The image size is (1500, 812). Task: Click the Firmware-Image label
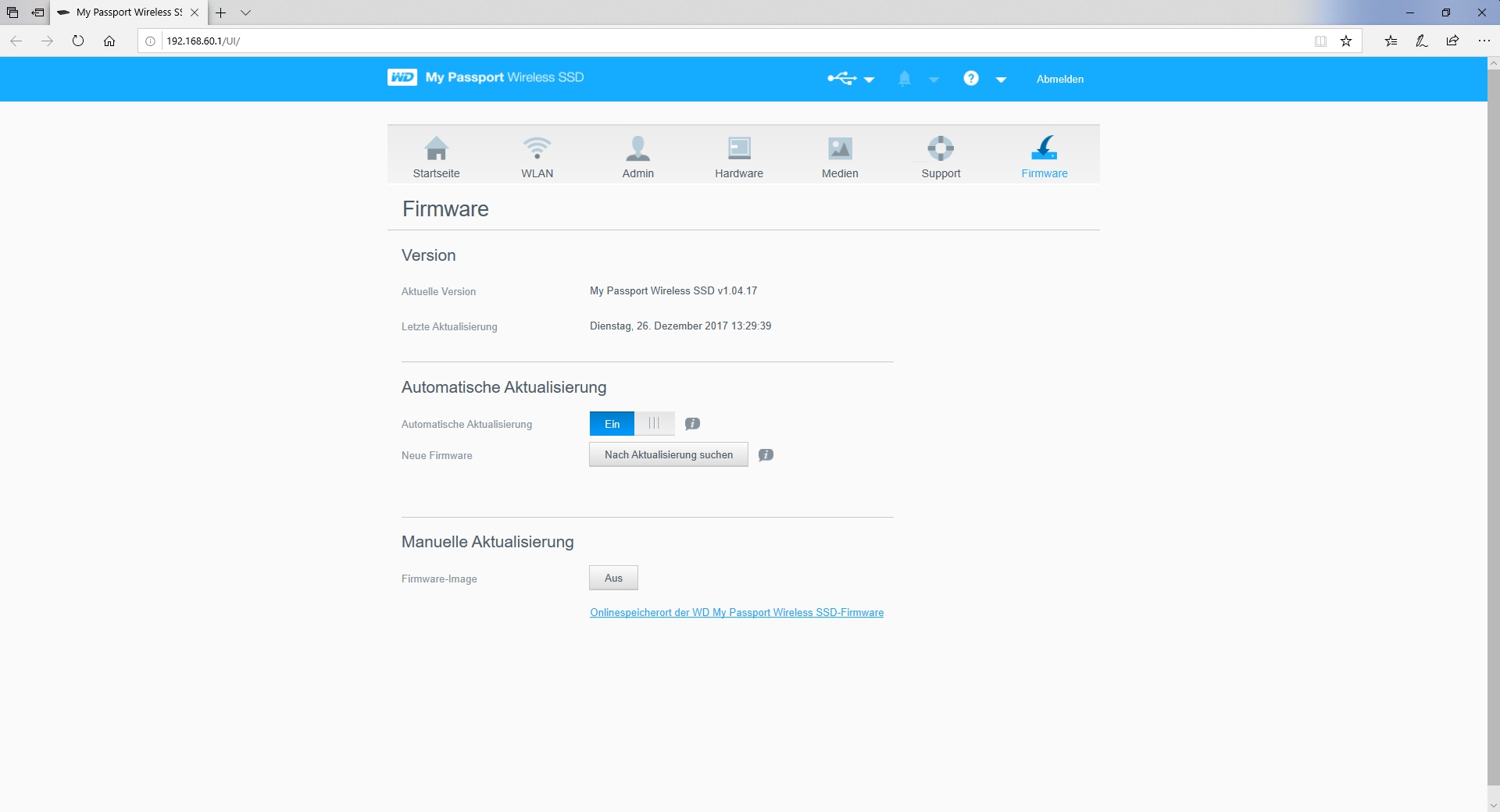pos(439,579)
